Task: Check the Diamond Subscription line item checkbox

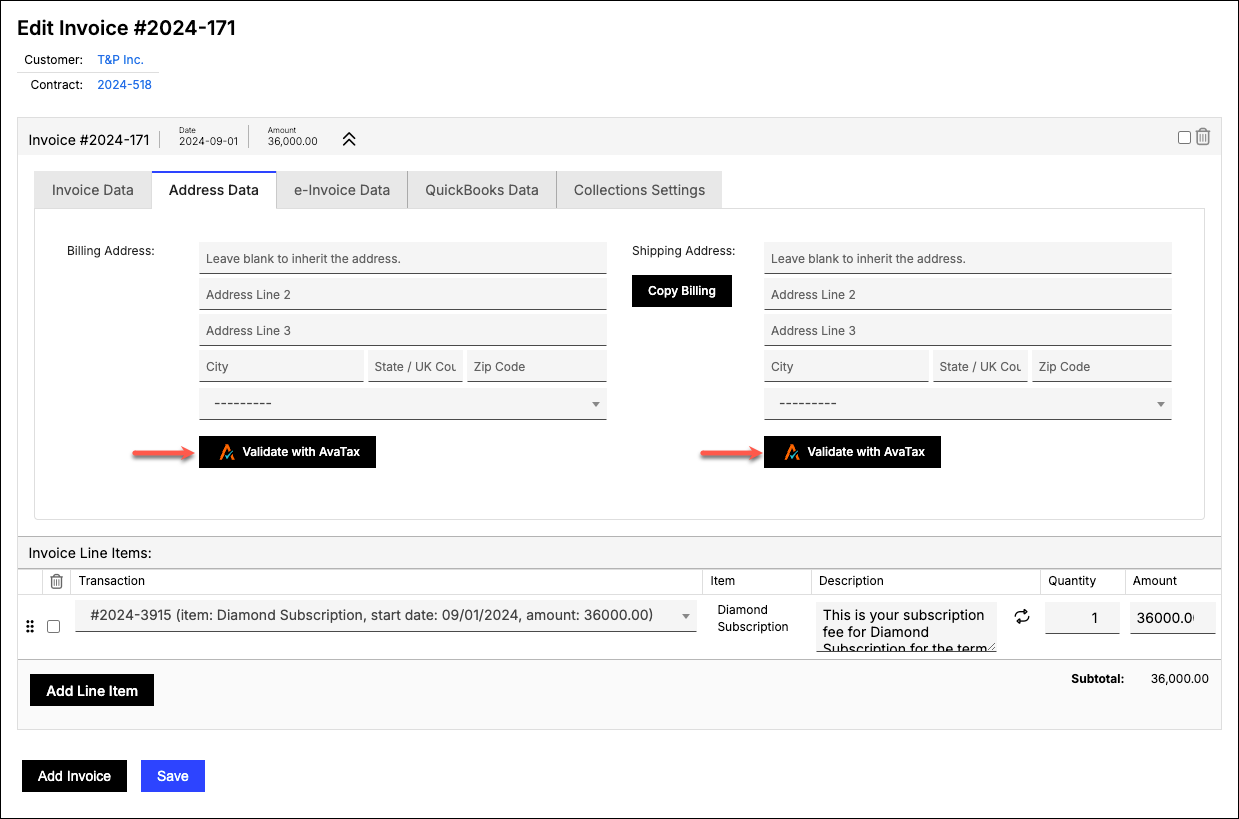Action: (x=53, y=626)
